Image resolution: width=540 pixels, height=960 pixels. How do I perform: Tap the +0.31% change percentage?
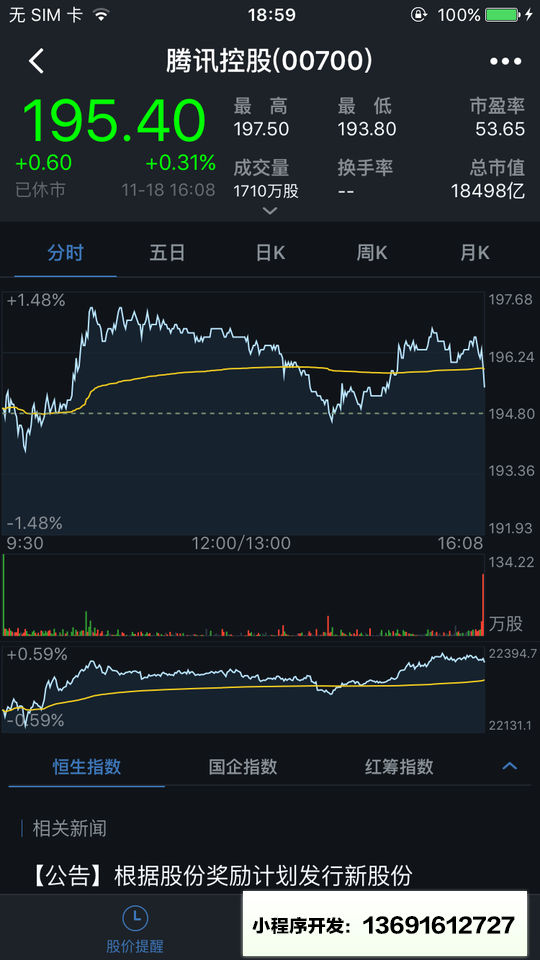click(180, 163)
